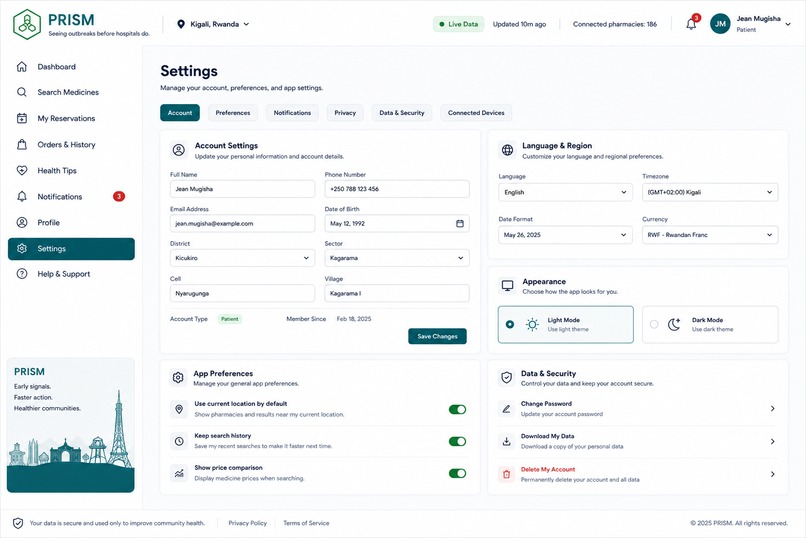The image size is (806, 538).
Task: Switch to the Privacy tab
Action: pyautogui.click(x=345, y=113)
